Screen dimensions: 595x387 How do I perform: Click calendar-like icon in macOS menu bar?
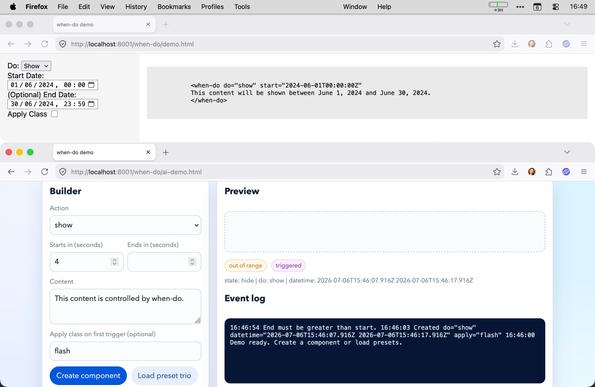pyautogui.click(x=537, y=7)
